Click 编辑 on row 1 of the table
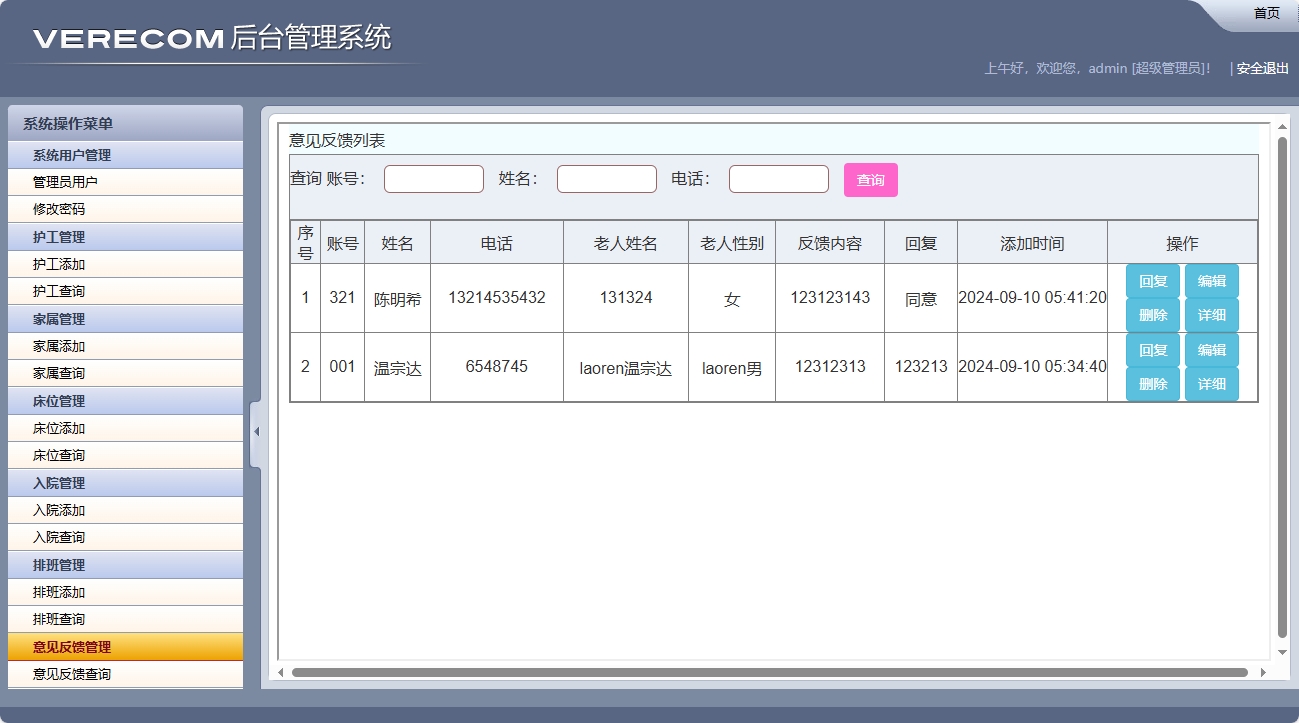This screenshot has width=1299, height=723. (1211, 281)
